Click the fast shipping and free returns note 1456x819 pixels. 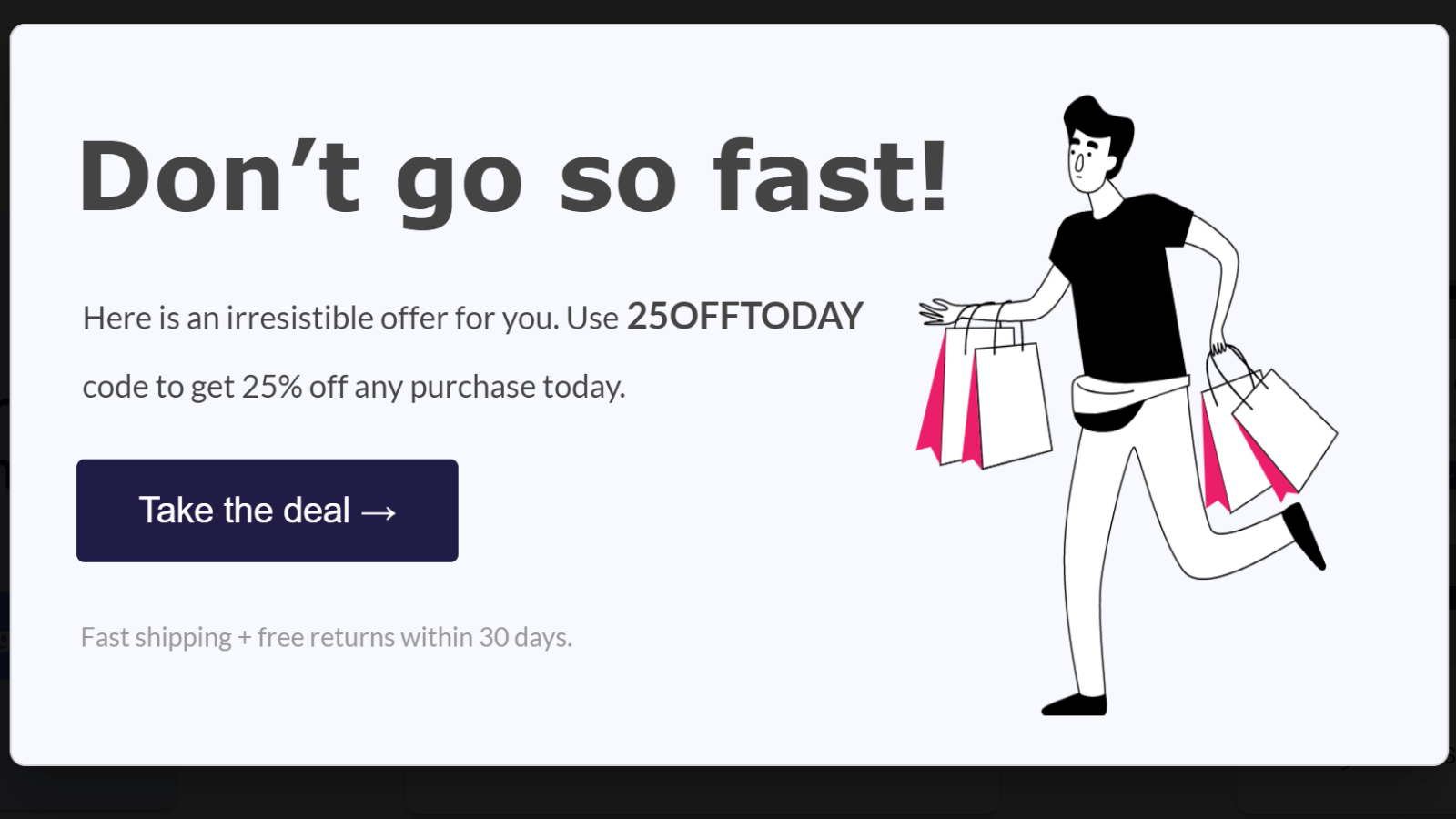[326, 637]
